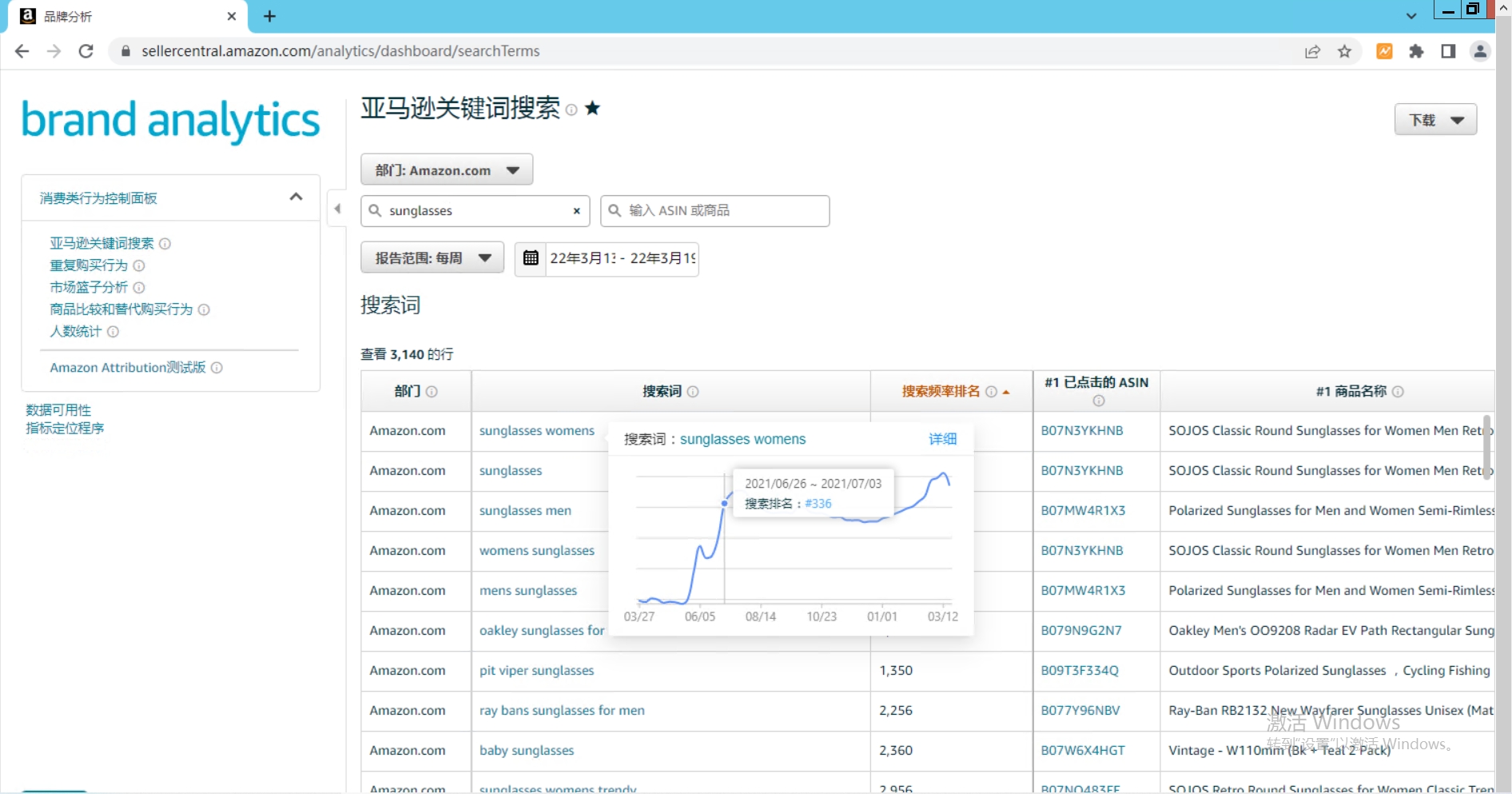Click the table vertical scrollbar
Screen dimensions: 1512x794
[x=1487, y=447]
